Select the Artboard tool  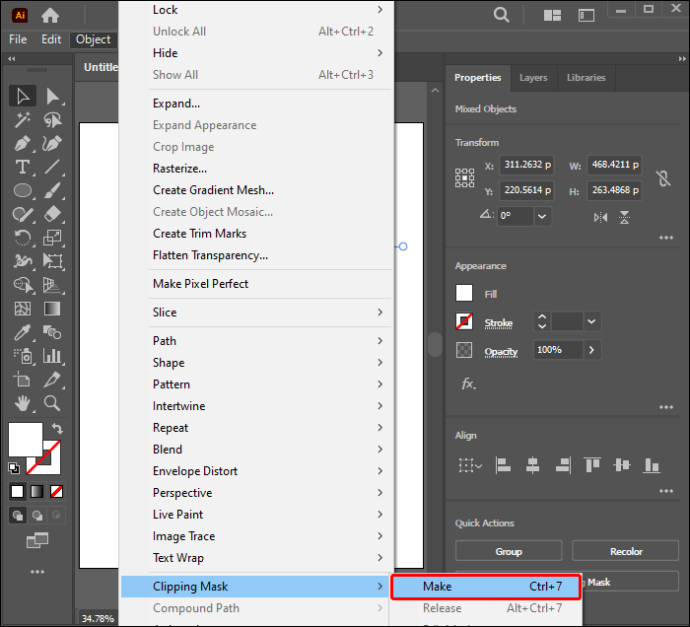click(22, 379)
